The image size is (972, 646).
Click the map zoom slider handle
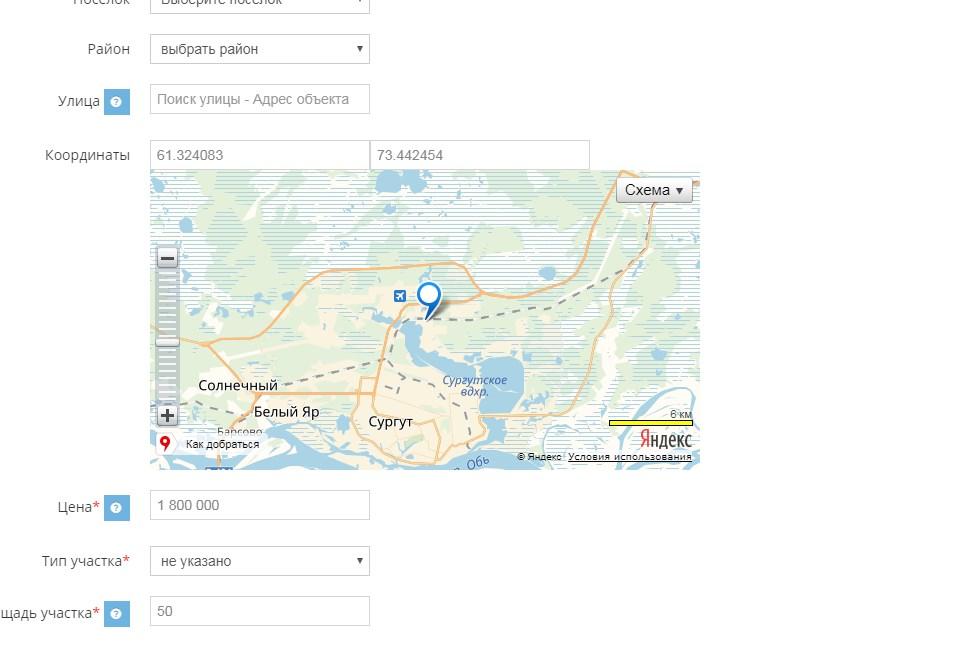point(167,342)
